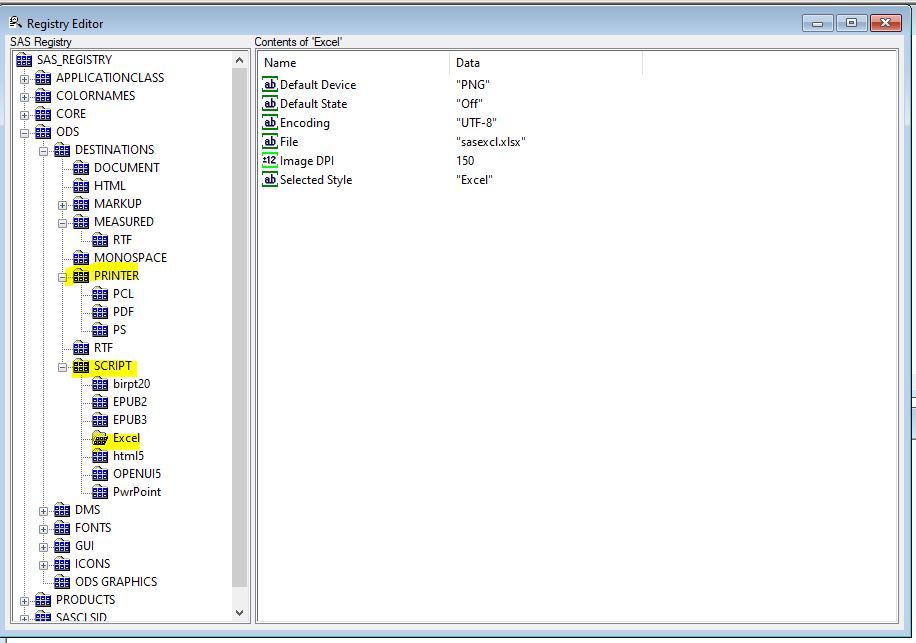Select the Selected Style value entry
The image size is (916, 643).
(316, 180)
